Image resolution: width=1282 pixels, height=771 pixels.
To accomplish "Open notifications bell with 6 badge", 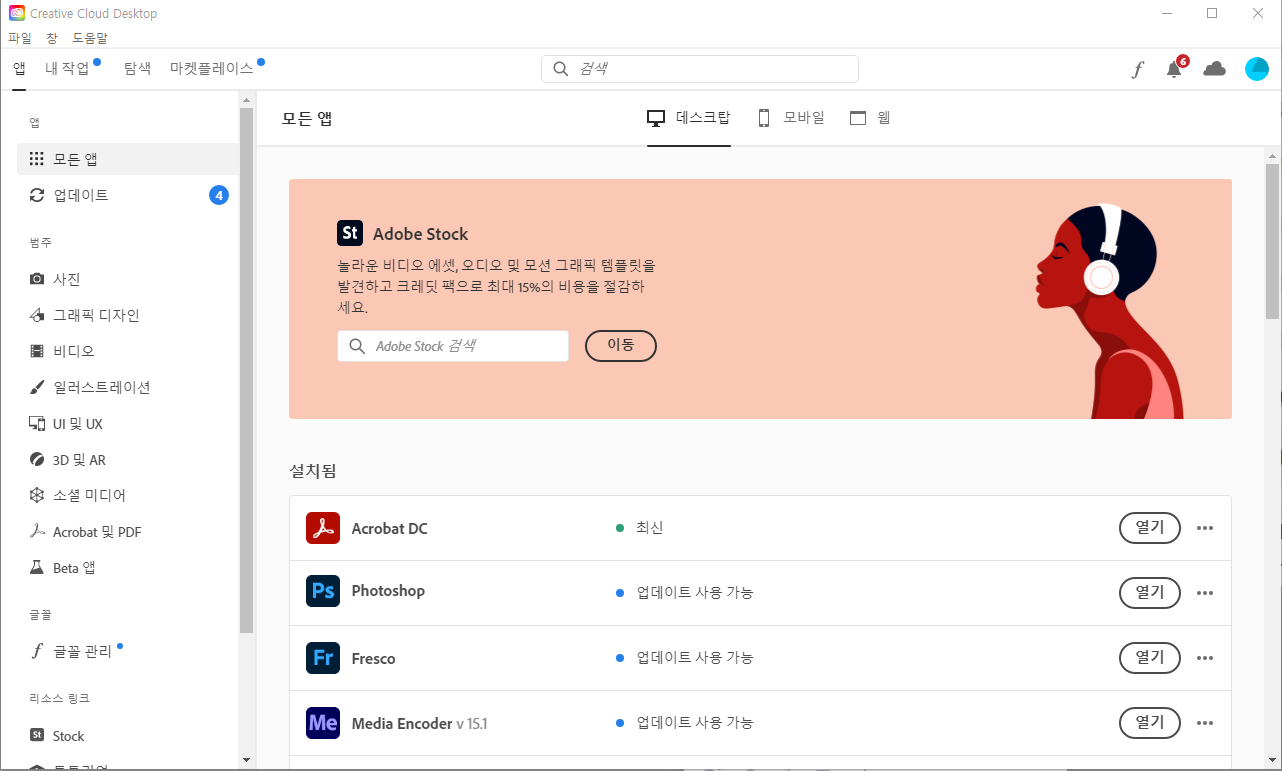I will pyautogui.click(x=1175, y=68).
